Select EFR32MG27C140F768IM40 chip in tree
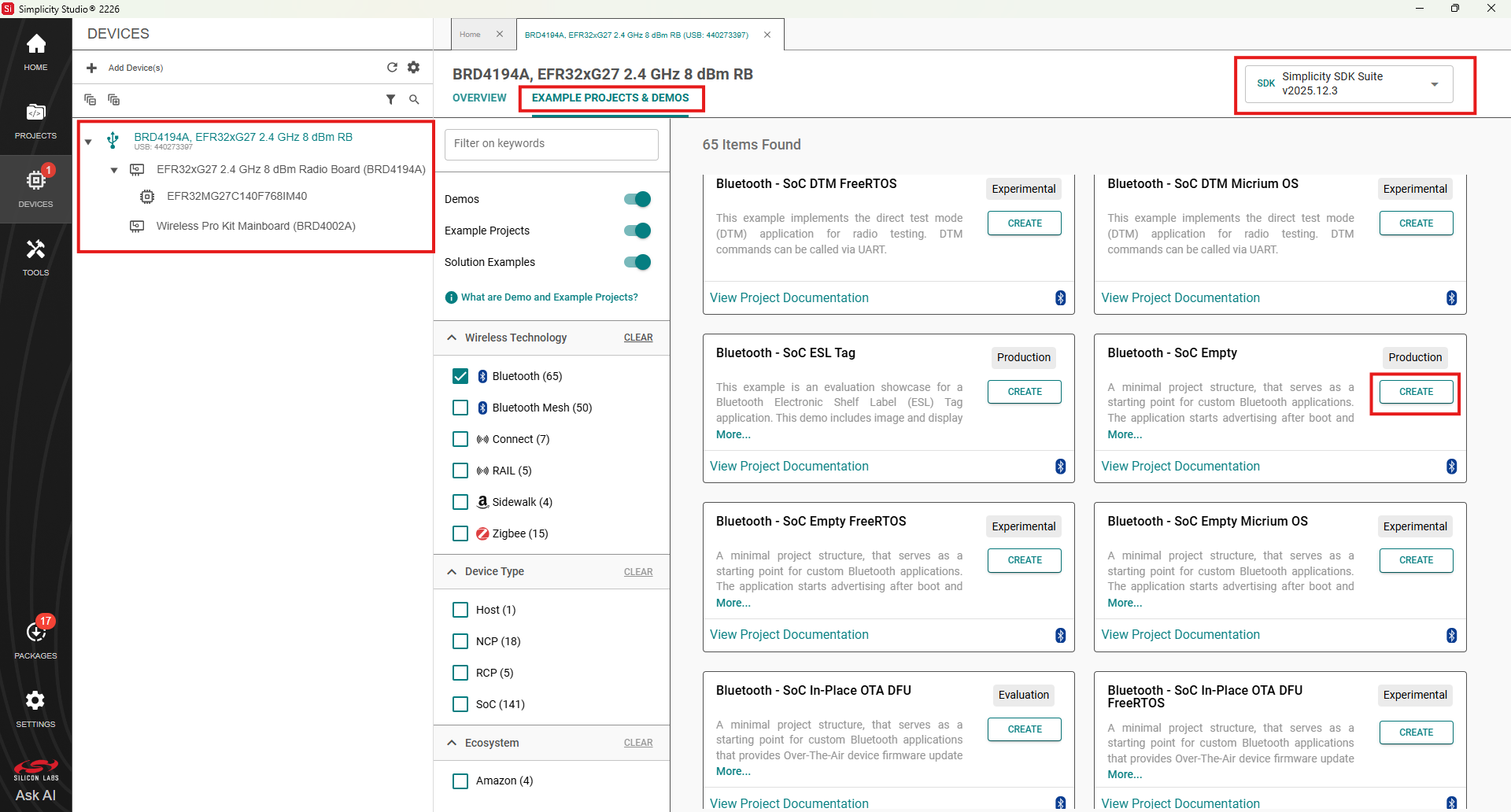 pyautogui.click(x=237, y=196)
